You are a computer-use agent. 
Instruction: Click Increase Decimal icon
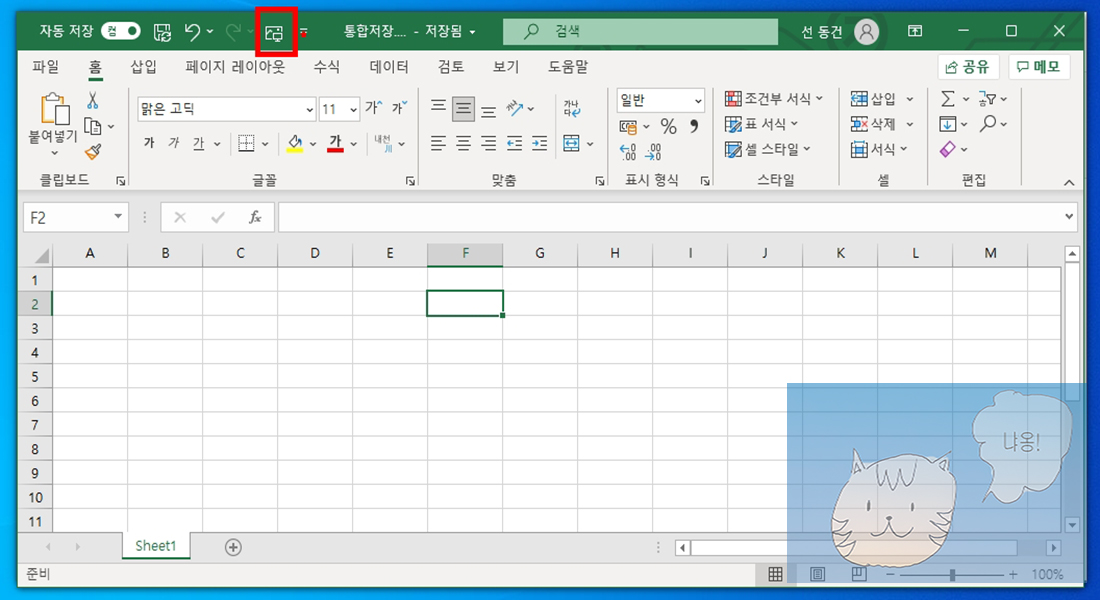pyautogui.click(x=628, y=152)
